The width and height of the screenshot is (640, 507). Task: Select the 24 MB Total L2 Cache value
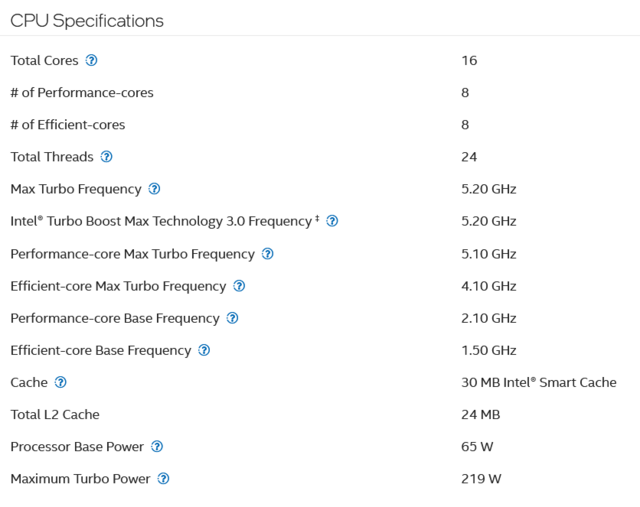click(x=480, y=414)
